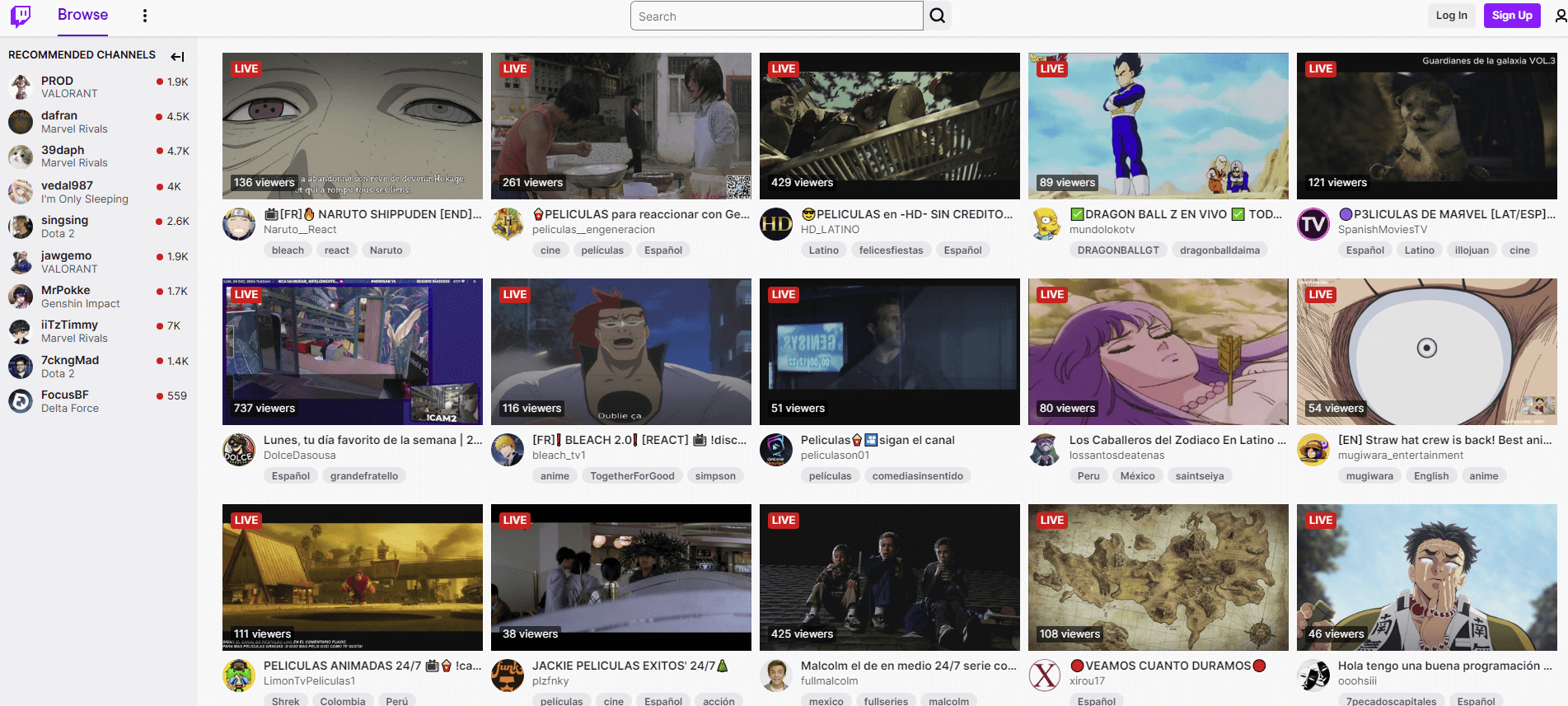Select the DRAGONBALLGT tag
Image resolution: width=1568 pixels, height=706 pixels.
coord(1118,250)
